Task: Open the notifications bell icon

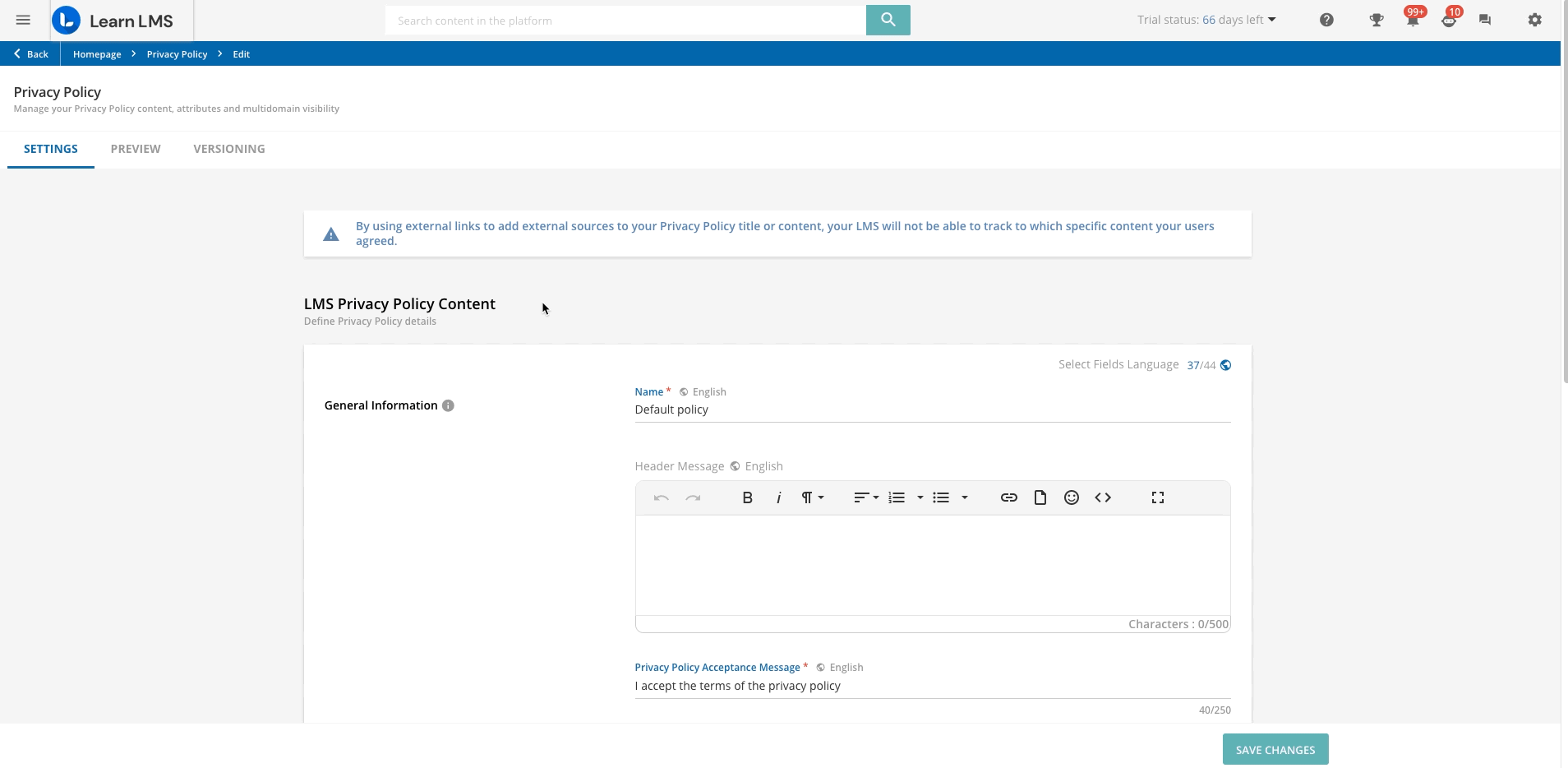Action: tap(1413, 21)
